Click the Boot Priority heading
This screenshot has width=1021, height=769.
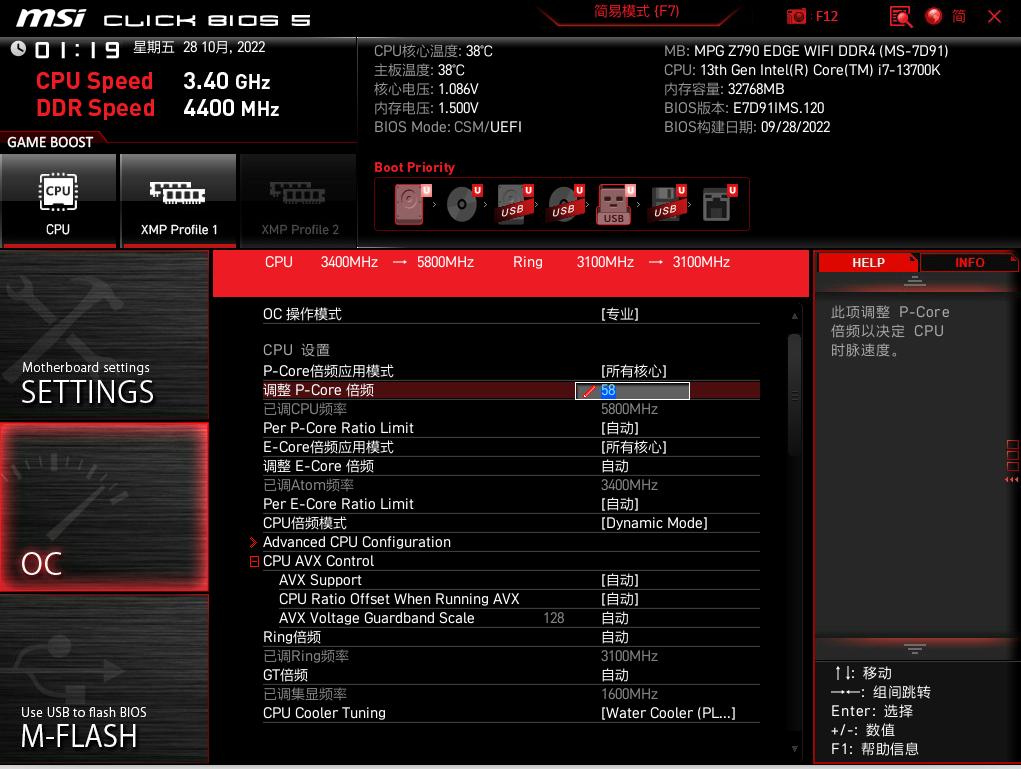[x=414, y=167]
